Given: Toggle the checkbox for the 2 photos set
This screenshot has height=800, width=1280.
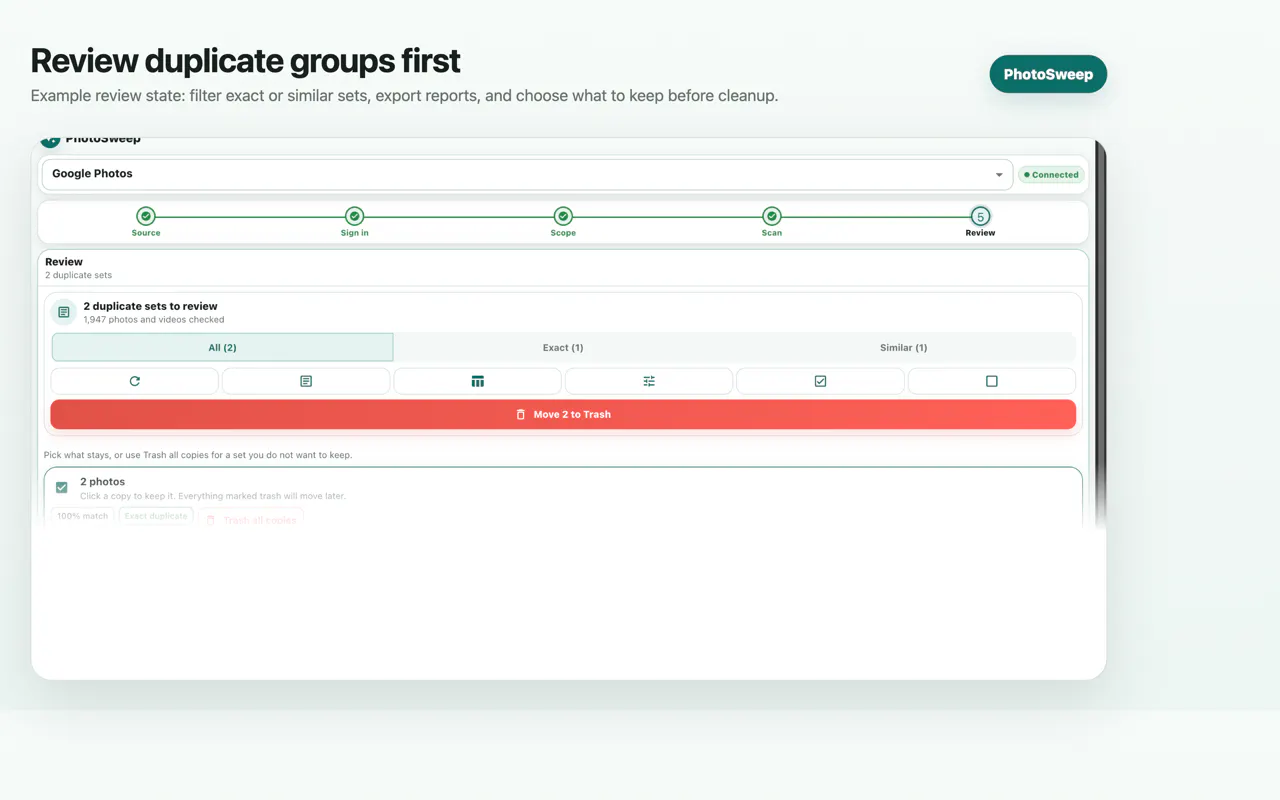Looking at the screenshot, I should [x=62, y=488].
